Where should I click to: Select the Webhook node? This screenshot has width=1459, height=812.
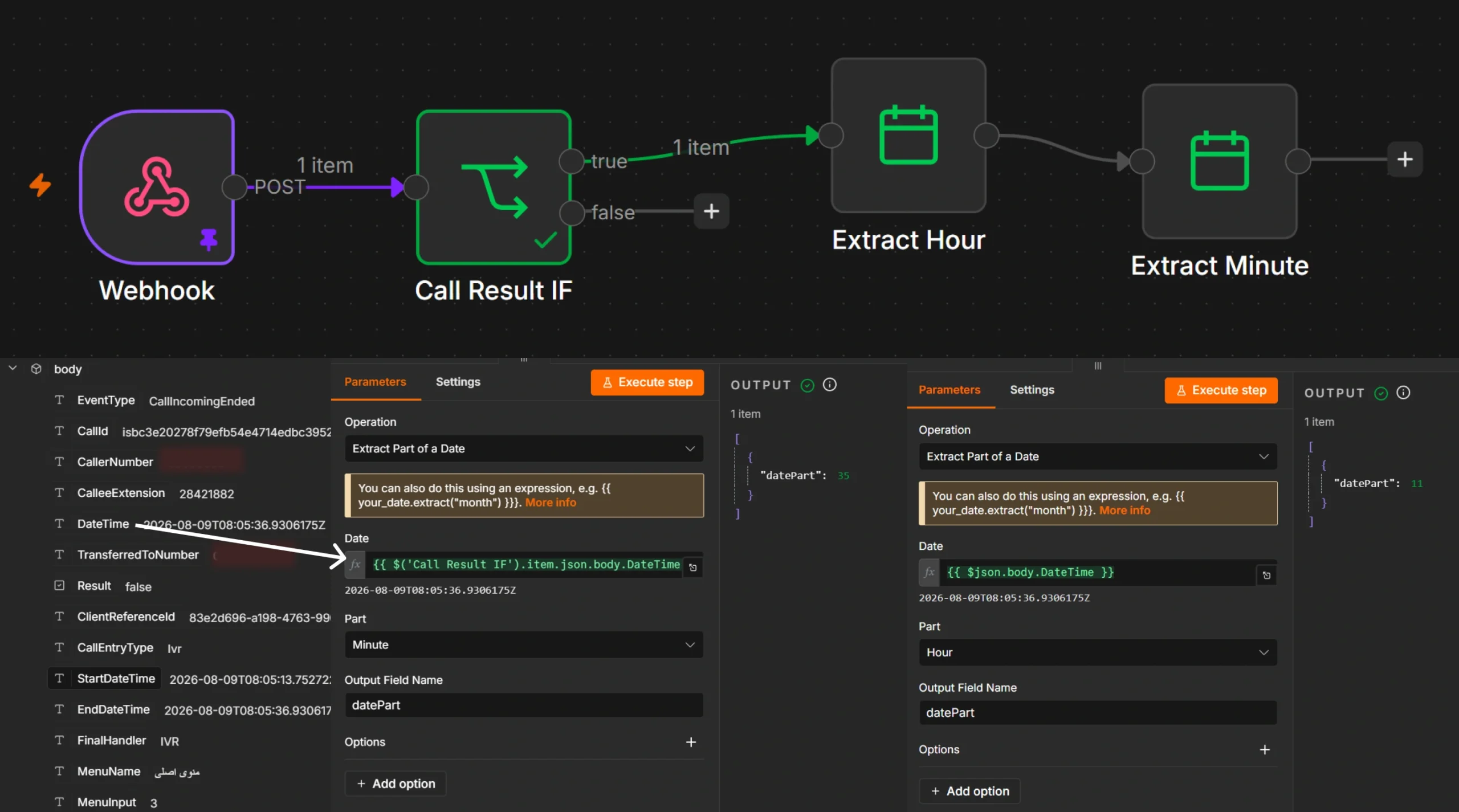click(157, 187)
